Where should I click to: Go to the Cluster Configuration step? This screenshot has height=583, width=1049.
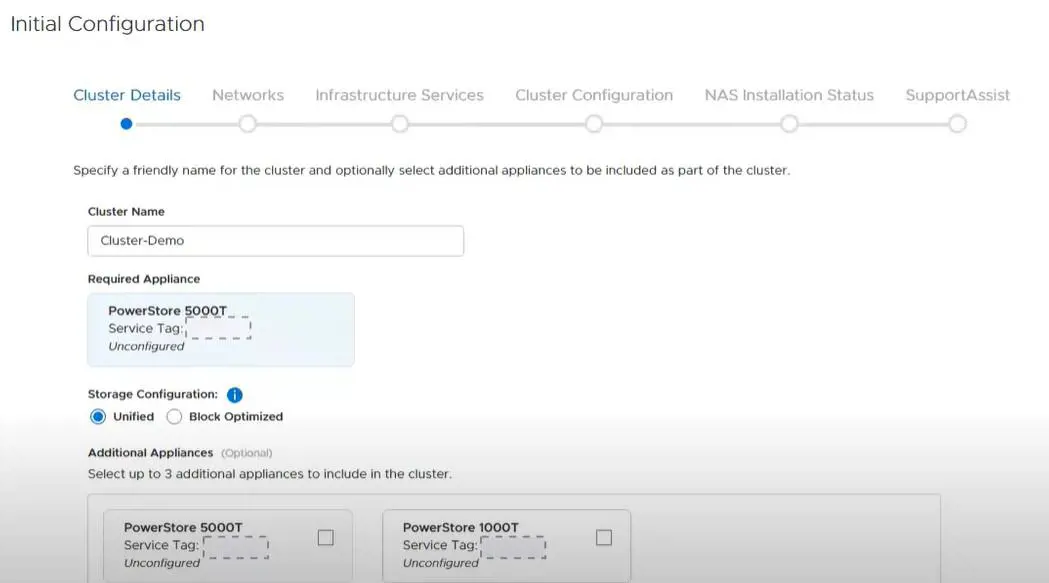pos(594,95)
